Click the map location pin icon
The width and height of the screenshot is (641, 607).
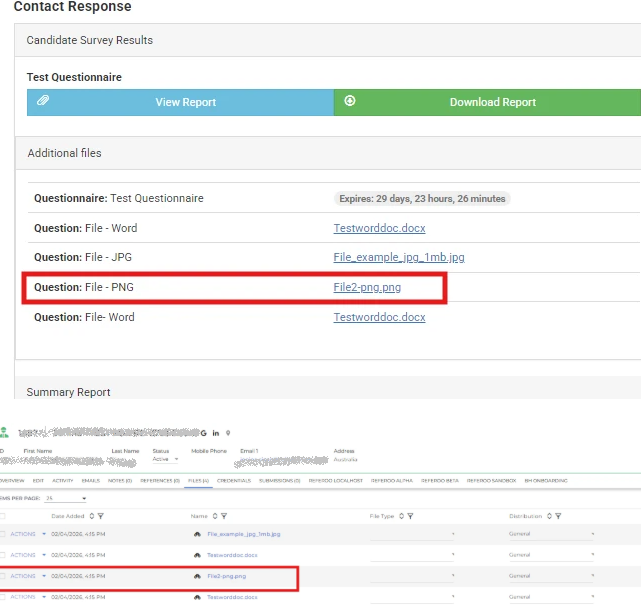pyautogui.click(x=229, y=433)
